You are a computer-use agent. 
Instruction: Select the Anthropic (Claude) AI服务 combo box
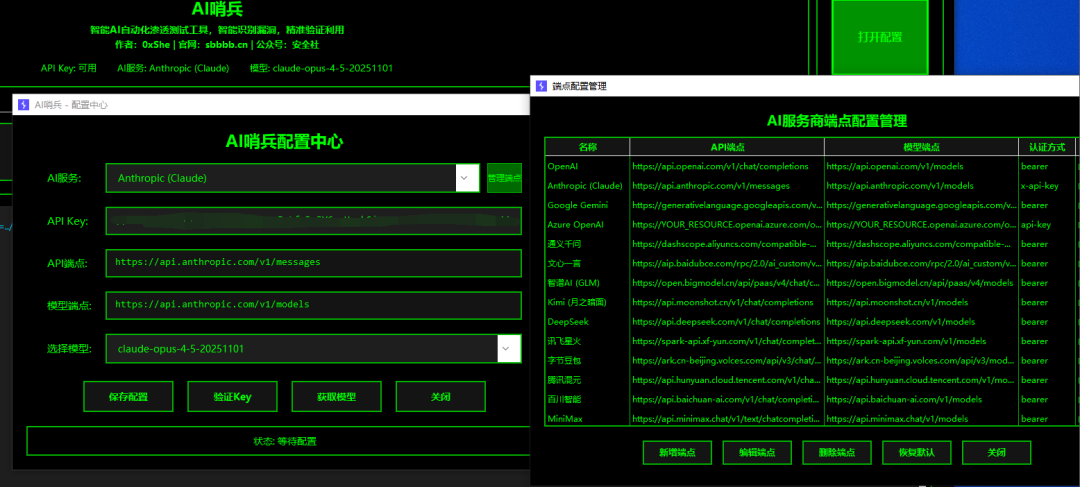[x=293, y=178]
